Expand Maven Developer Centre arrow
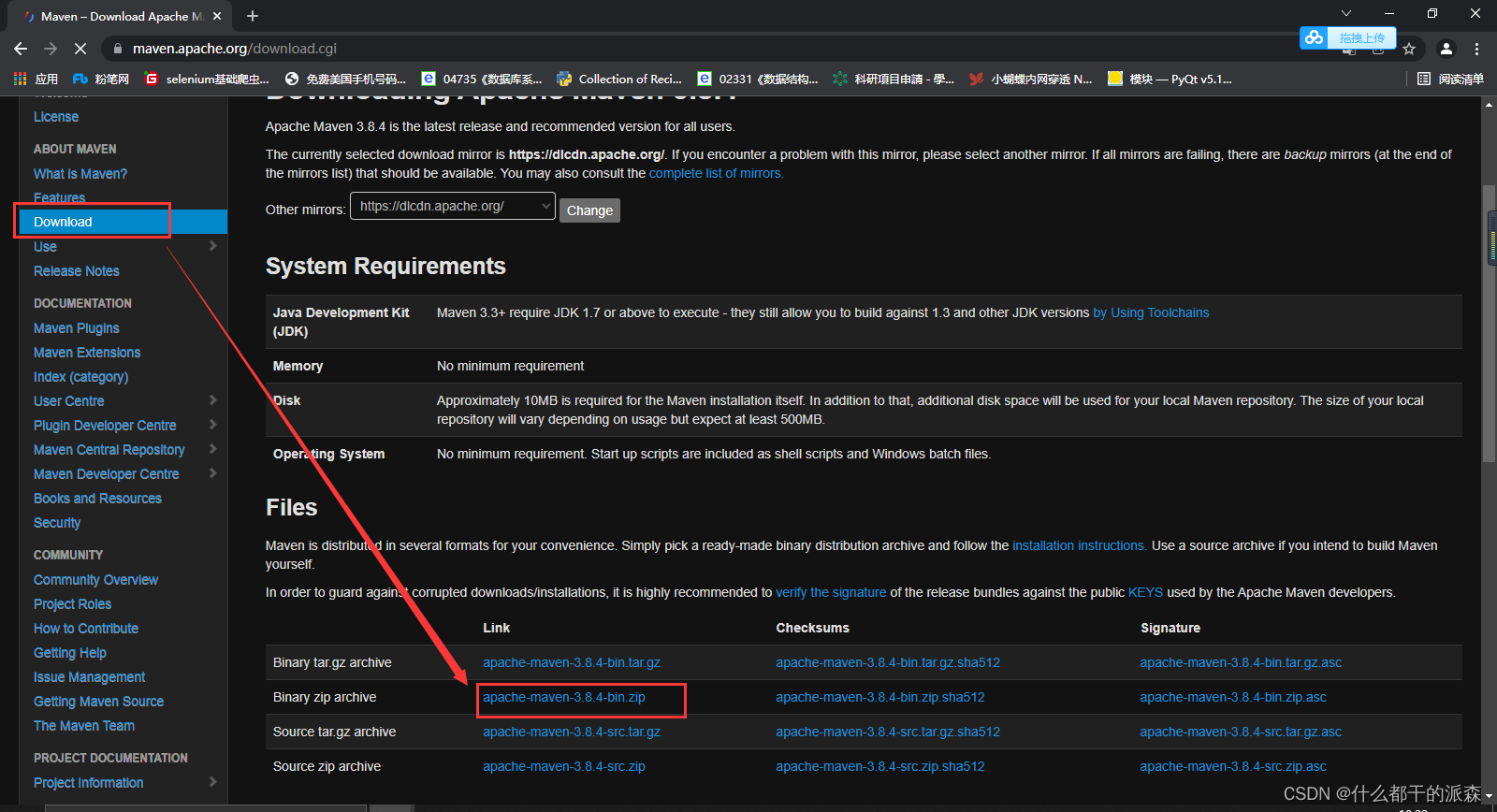Image resolution: width=1497 pixels, height=812 pixels. point(213,473)
